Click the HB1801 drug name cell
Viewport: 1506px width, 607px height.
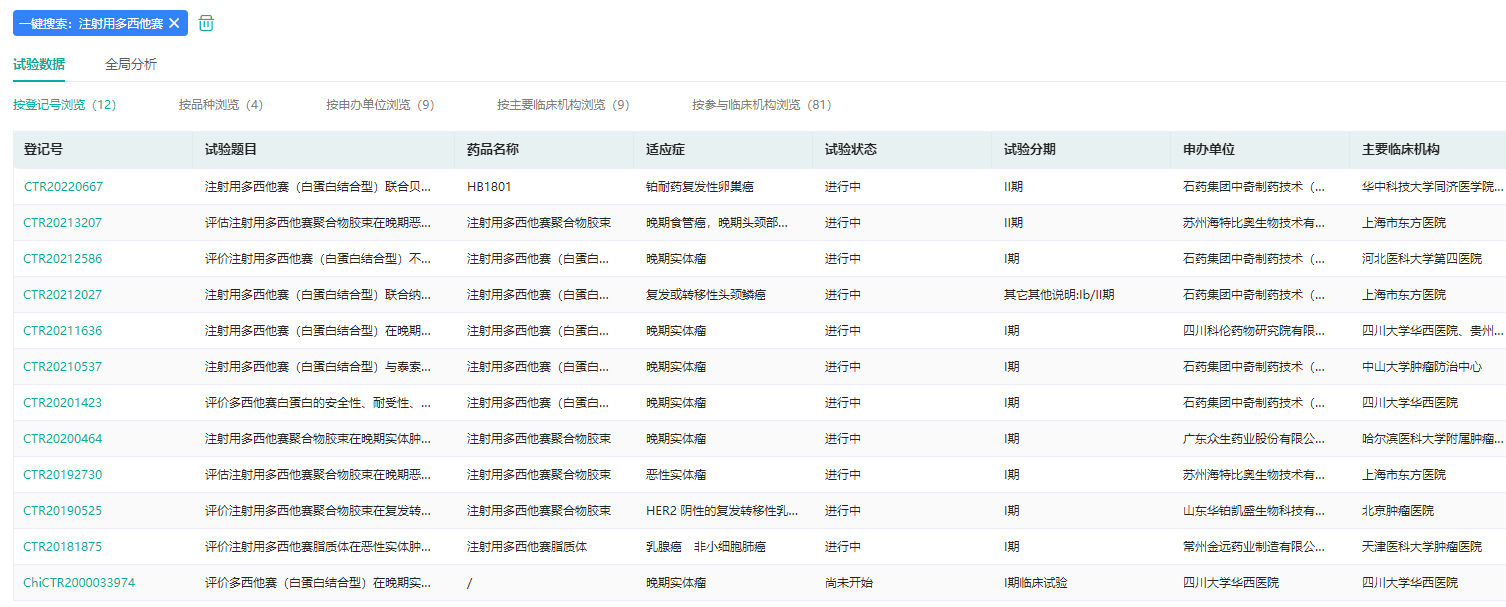[489, 187]
